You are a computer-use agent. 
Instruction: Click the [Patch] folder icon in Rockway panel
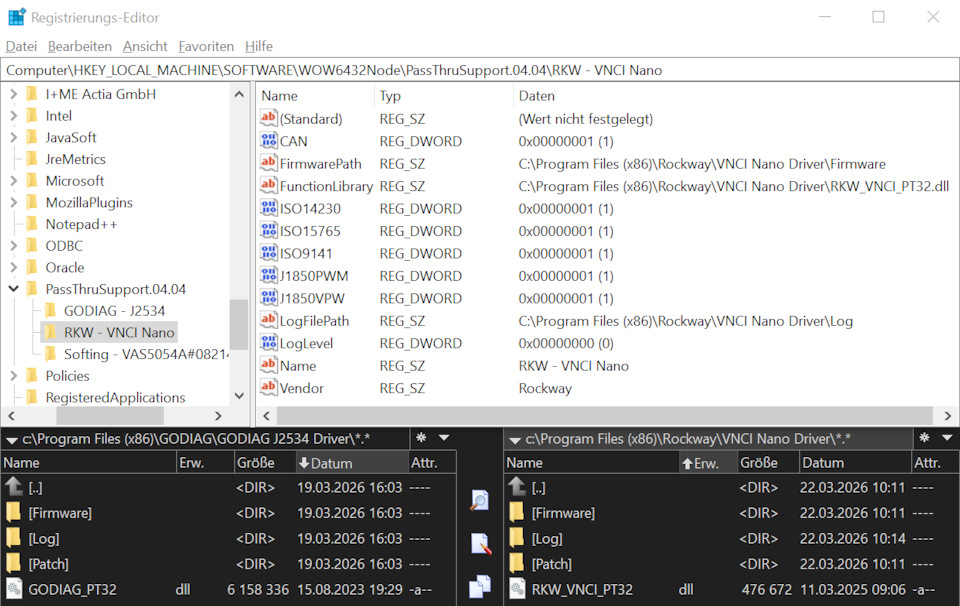click(x=517, y=563)
